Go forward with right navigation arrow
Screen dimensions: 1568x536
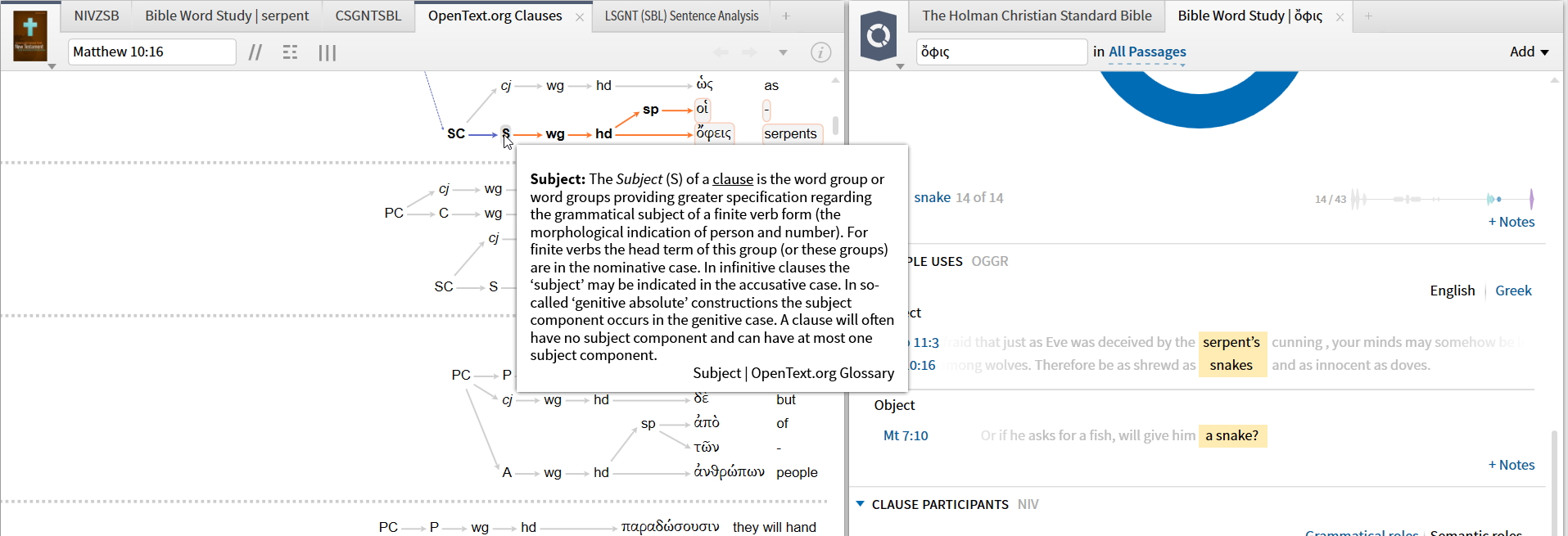pyautogui.click(x=750, y=52)
